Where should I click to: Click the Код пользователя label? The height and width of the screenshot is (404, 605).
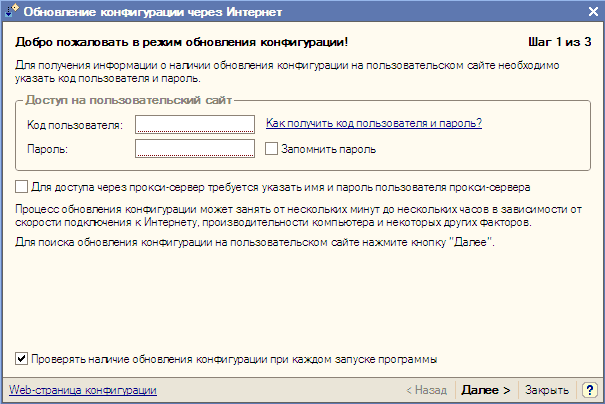pos(75,125)
